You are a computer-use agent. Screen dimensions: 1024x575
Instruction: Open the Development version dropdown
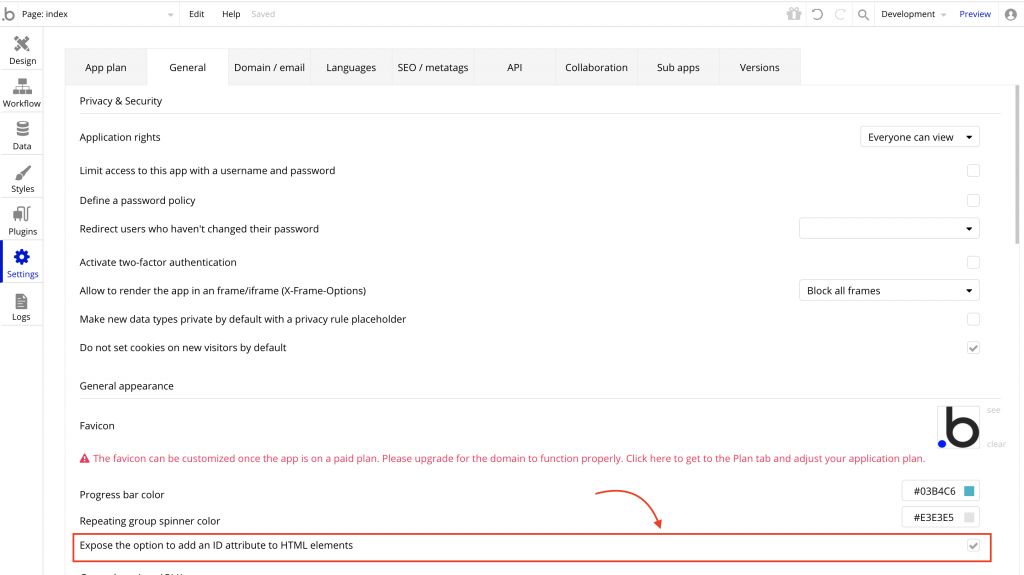pos(913,14)
